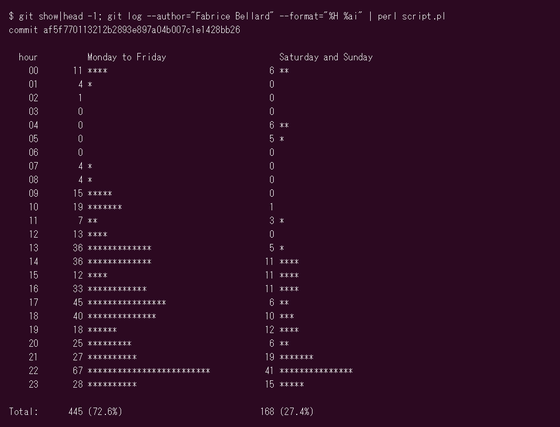The width and height of the screenshot is (560, 427).
Task: Click the hour 22 weekend count 41
Action: pos(270,371)
